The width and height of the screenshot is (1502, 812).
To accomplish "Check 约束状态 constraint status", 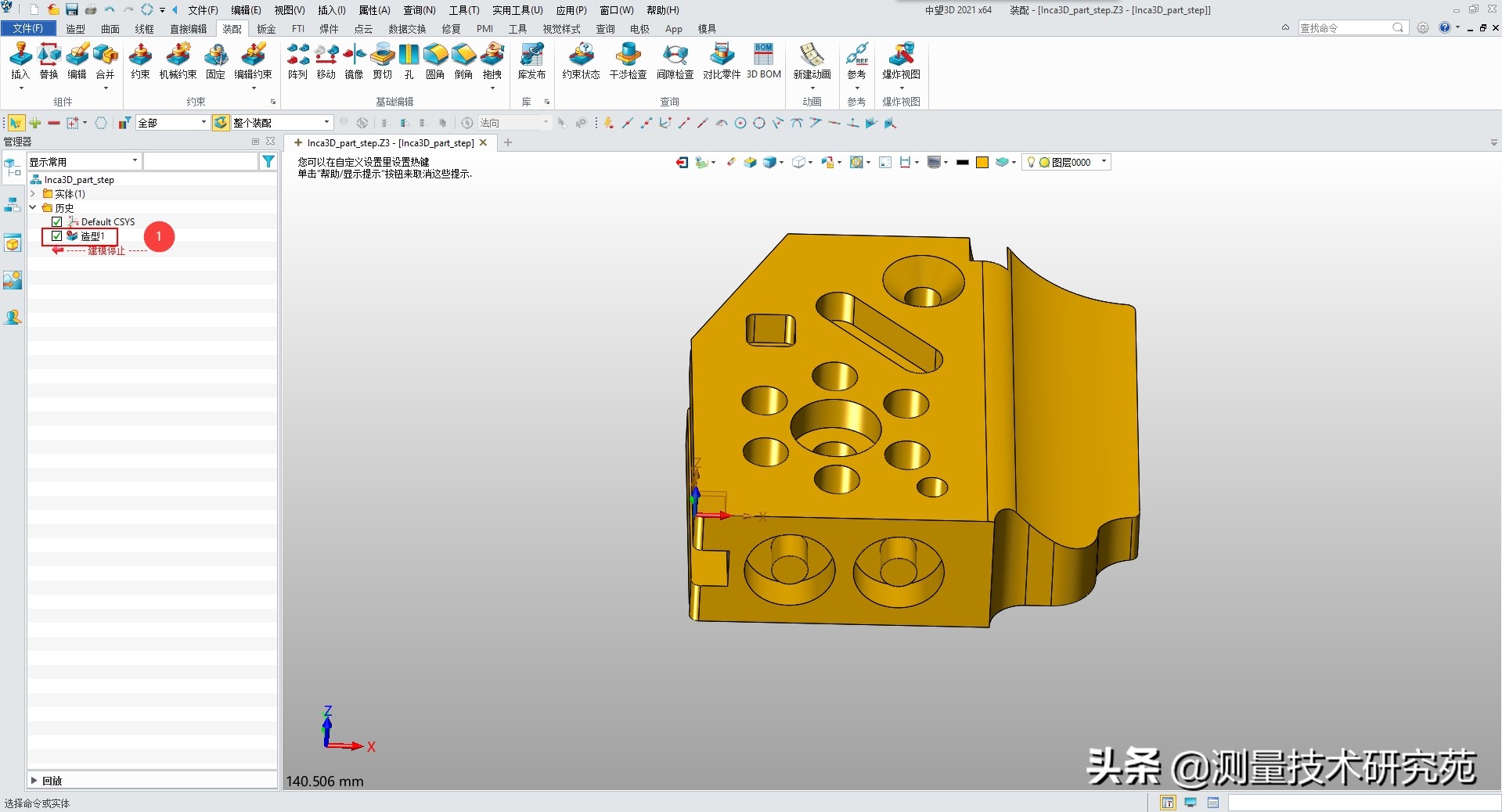I will point(581,61).
